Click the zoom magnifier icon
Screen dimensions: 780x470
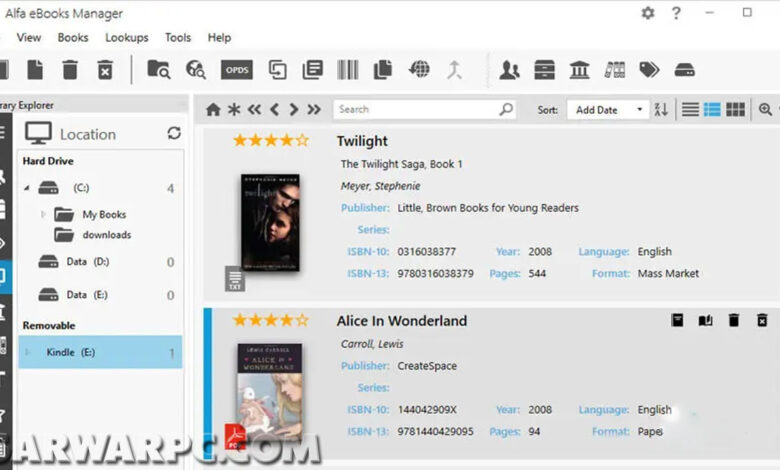[x=765, y=109]
